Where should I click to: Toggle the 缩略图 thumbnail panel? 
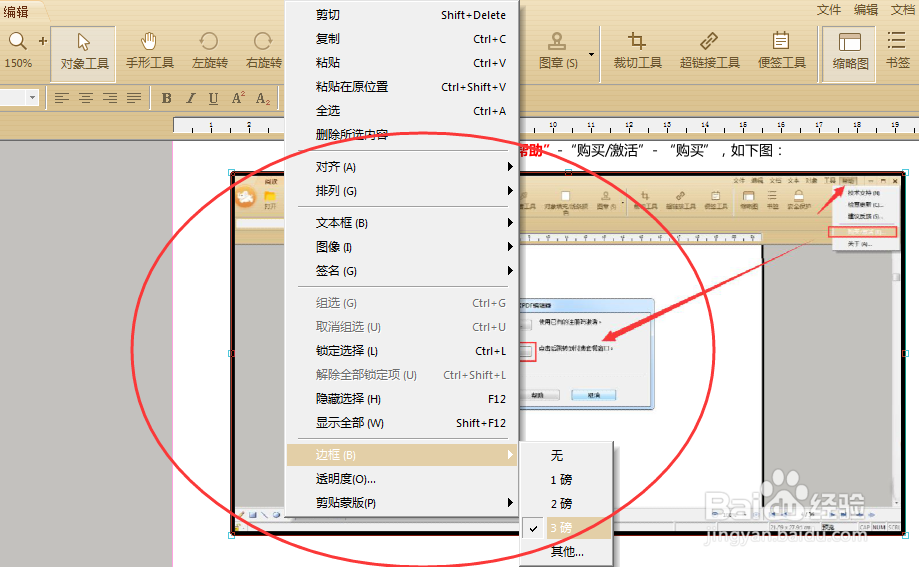pyautogui.click(x=849, y=53)
